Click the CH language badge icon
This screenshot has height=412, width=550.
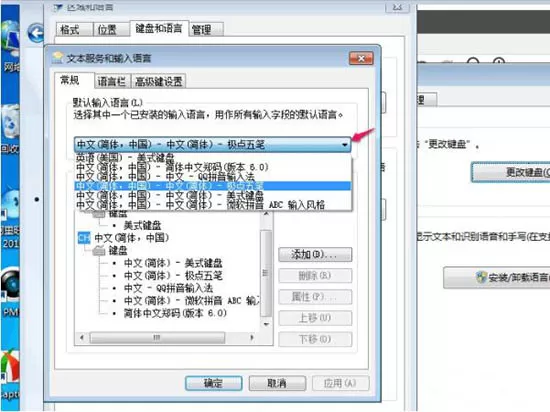84,238
